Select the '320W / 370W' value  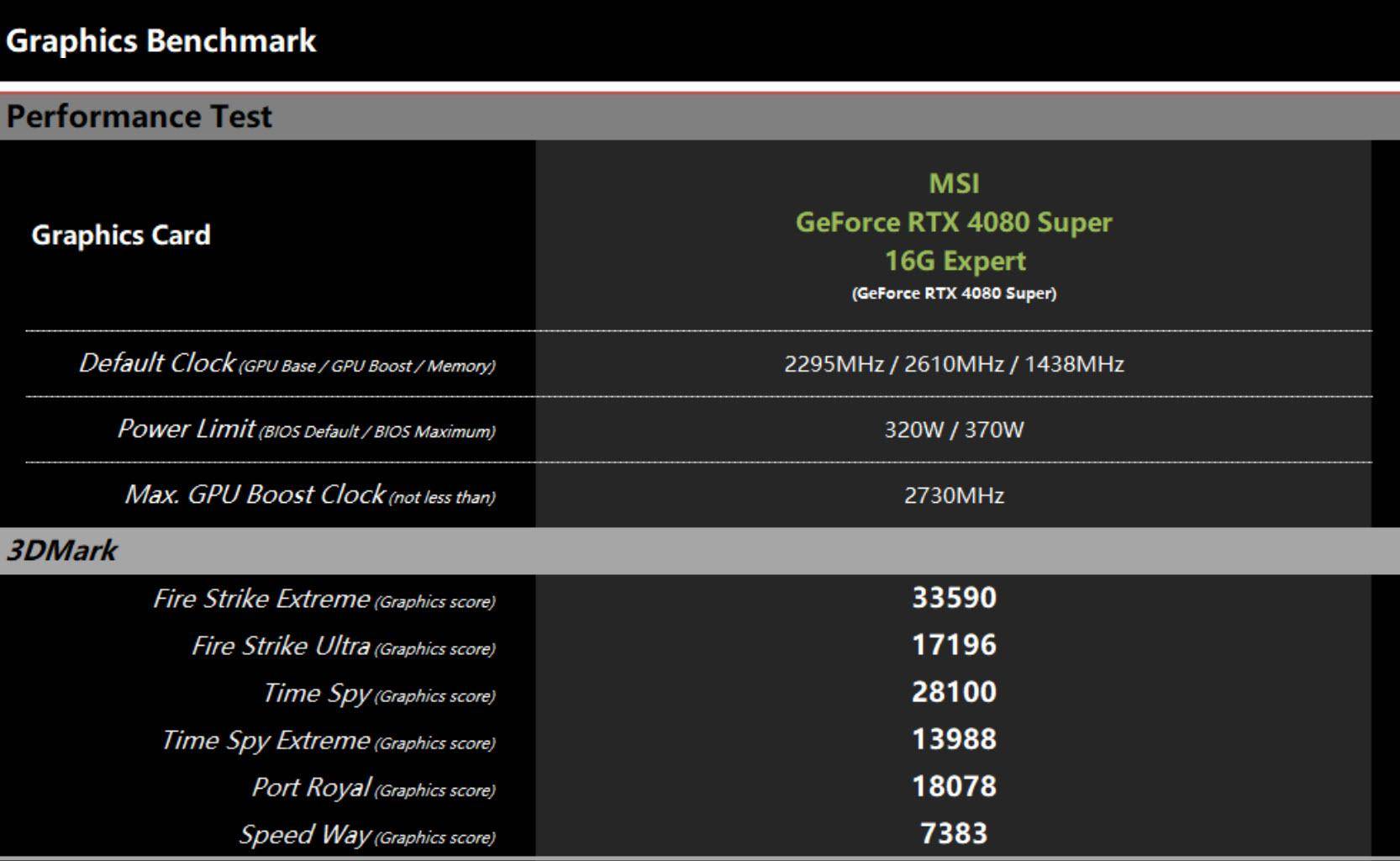pos(954,430)
